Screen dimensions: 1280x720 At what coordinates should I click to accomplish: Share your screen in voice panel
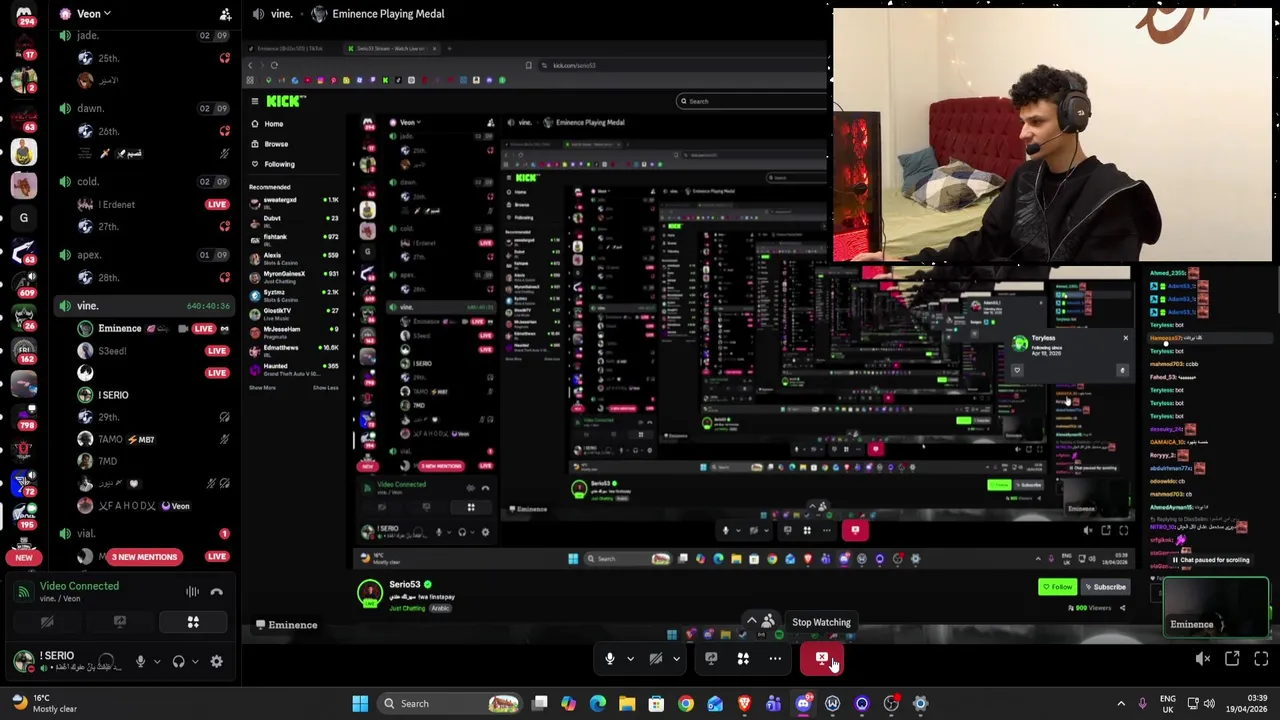tap(120, 622)
